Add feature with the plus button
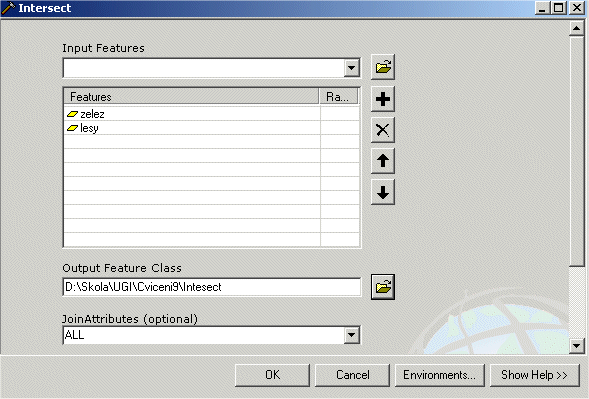 (x=383, y=99)
